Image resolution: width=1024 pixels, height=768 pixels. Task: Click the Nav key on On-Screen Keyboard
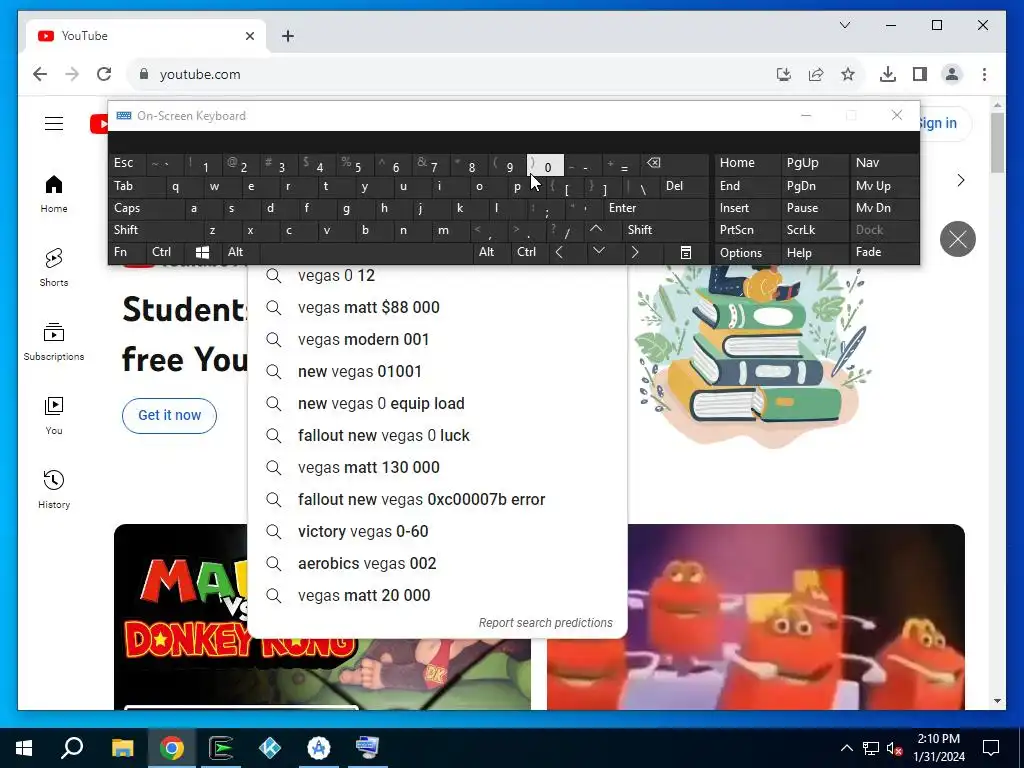[883, 163]
